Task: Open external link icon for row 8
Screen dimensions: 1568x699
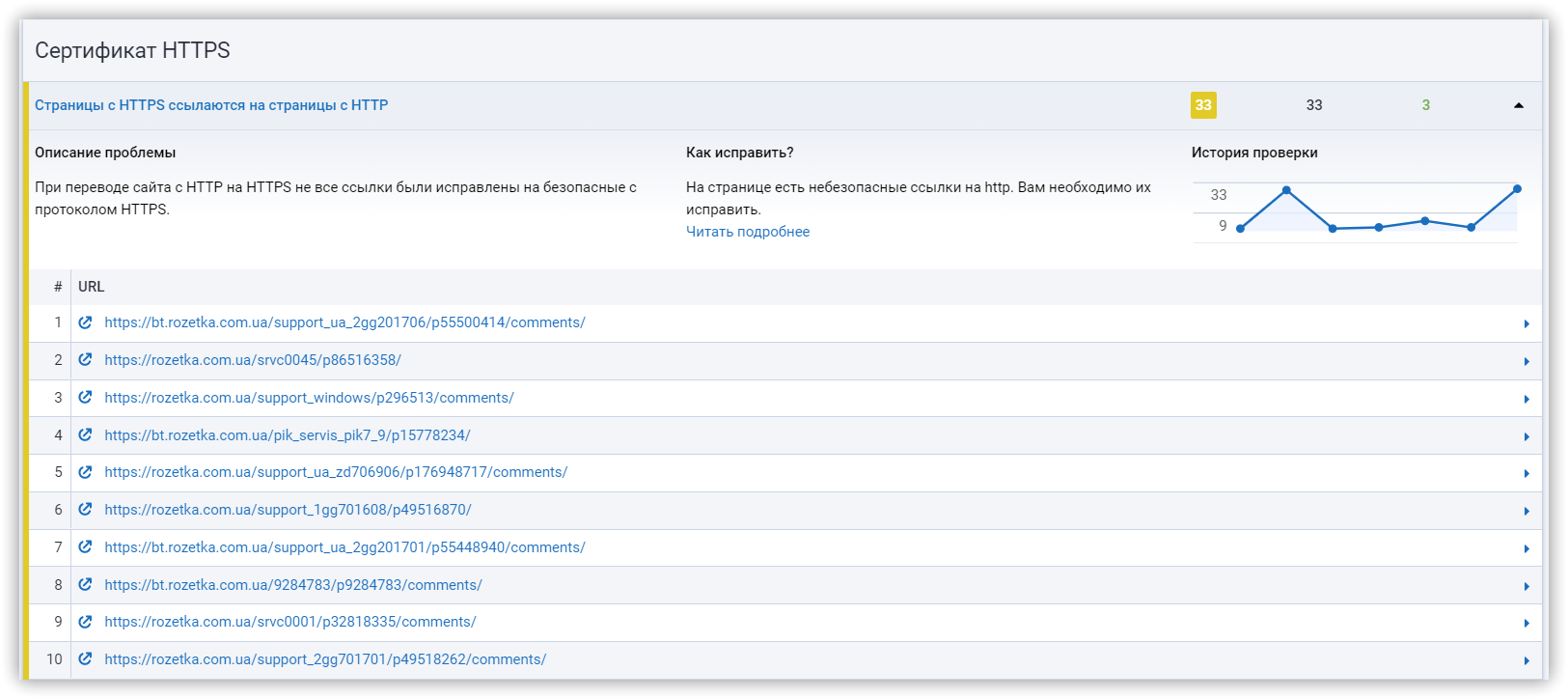Action: tap(85, 585)
